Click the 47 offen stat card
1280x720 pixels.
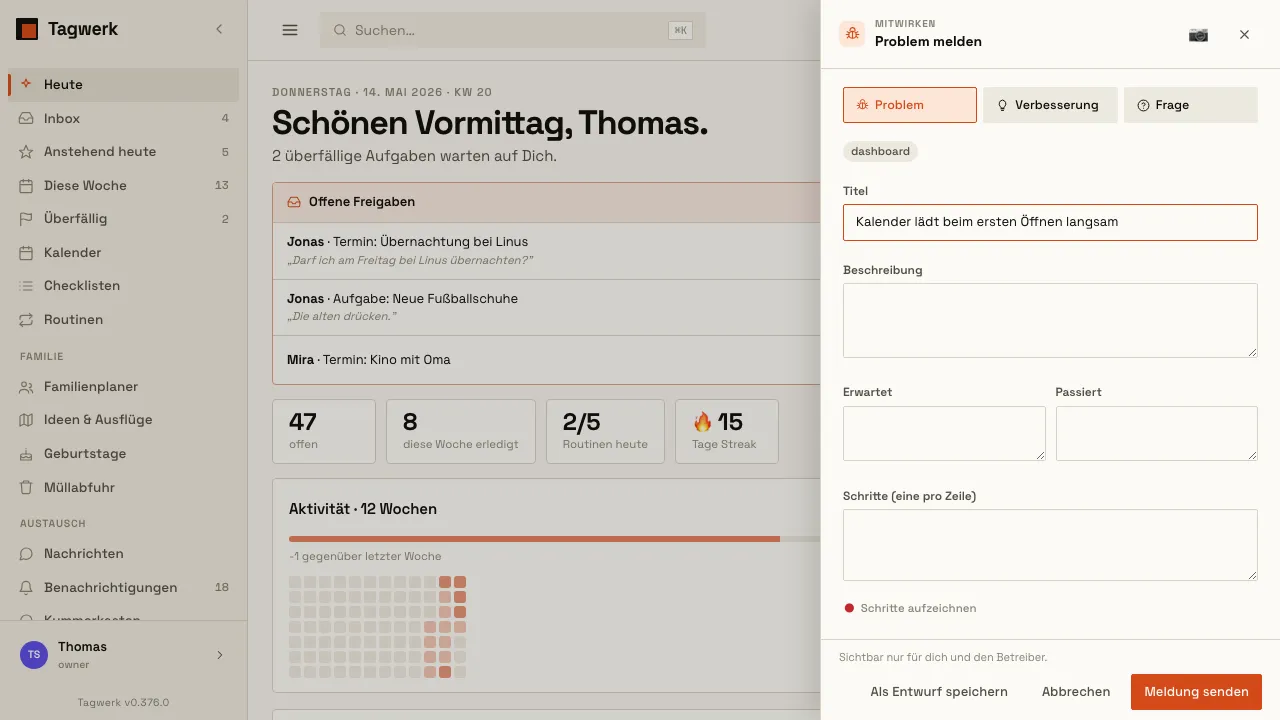(x=324, y=432)
